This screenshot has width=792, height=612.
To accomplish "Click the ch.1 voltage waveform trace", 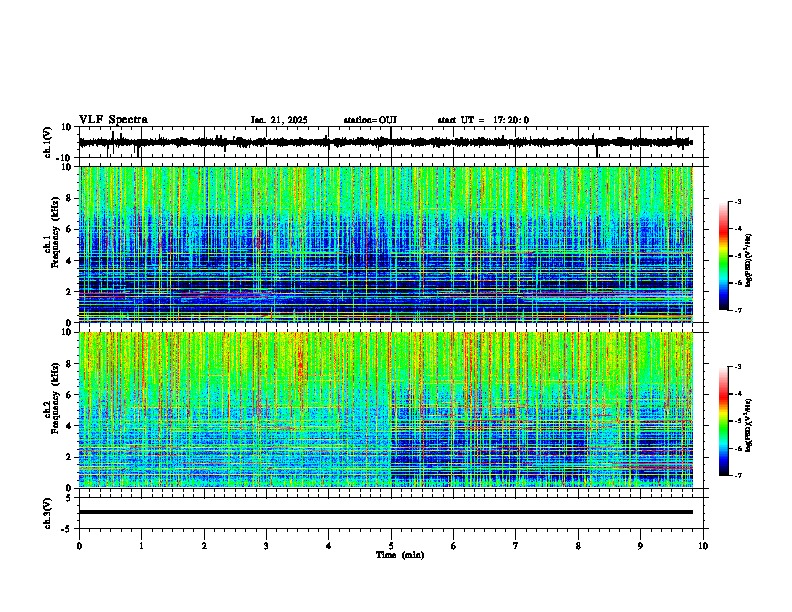I will click(x=385, y=142).
